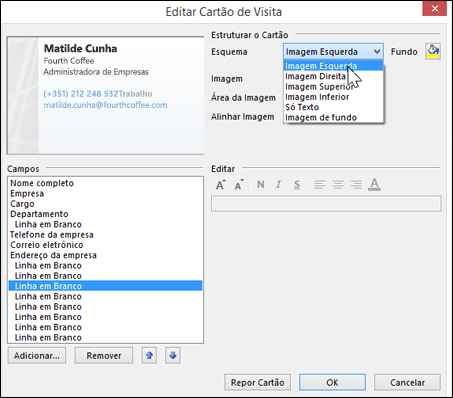This screenshot has width=453, height=398.
Task: Confirm with the OK button
Action: point(332,382)
